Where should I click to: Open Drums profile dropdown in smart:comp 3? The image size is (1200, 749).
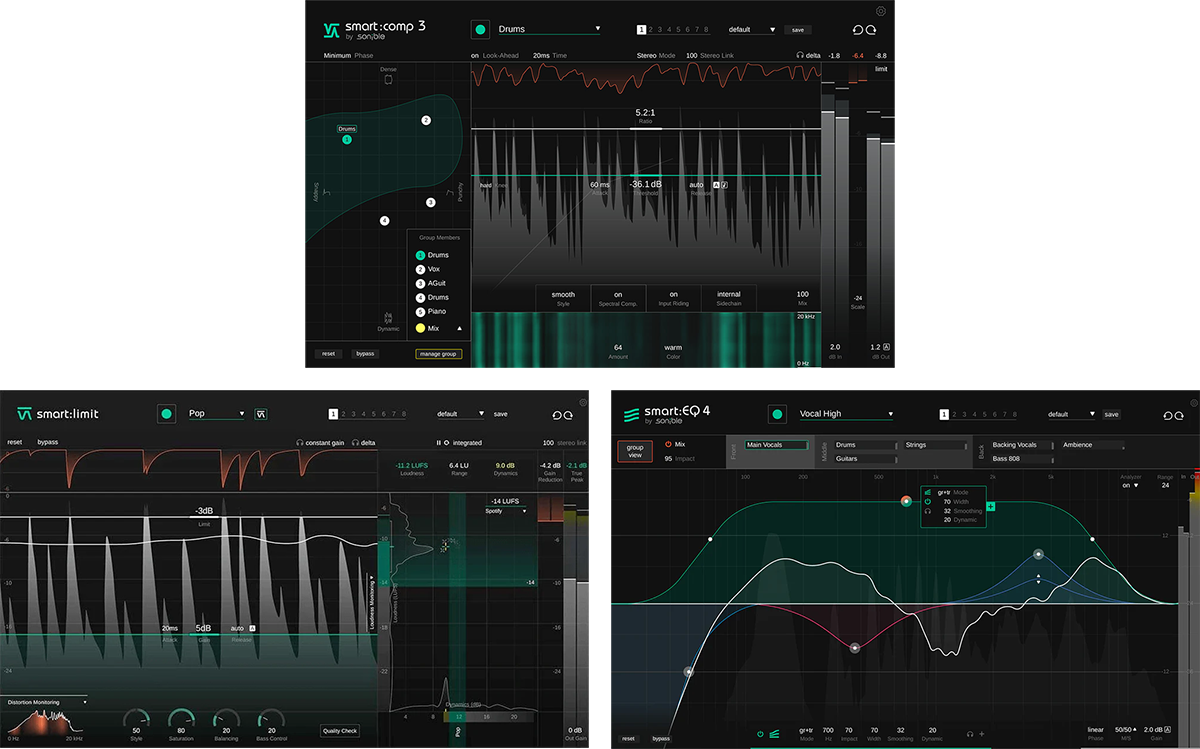549,30
